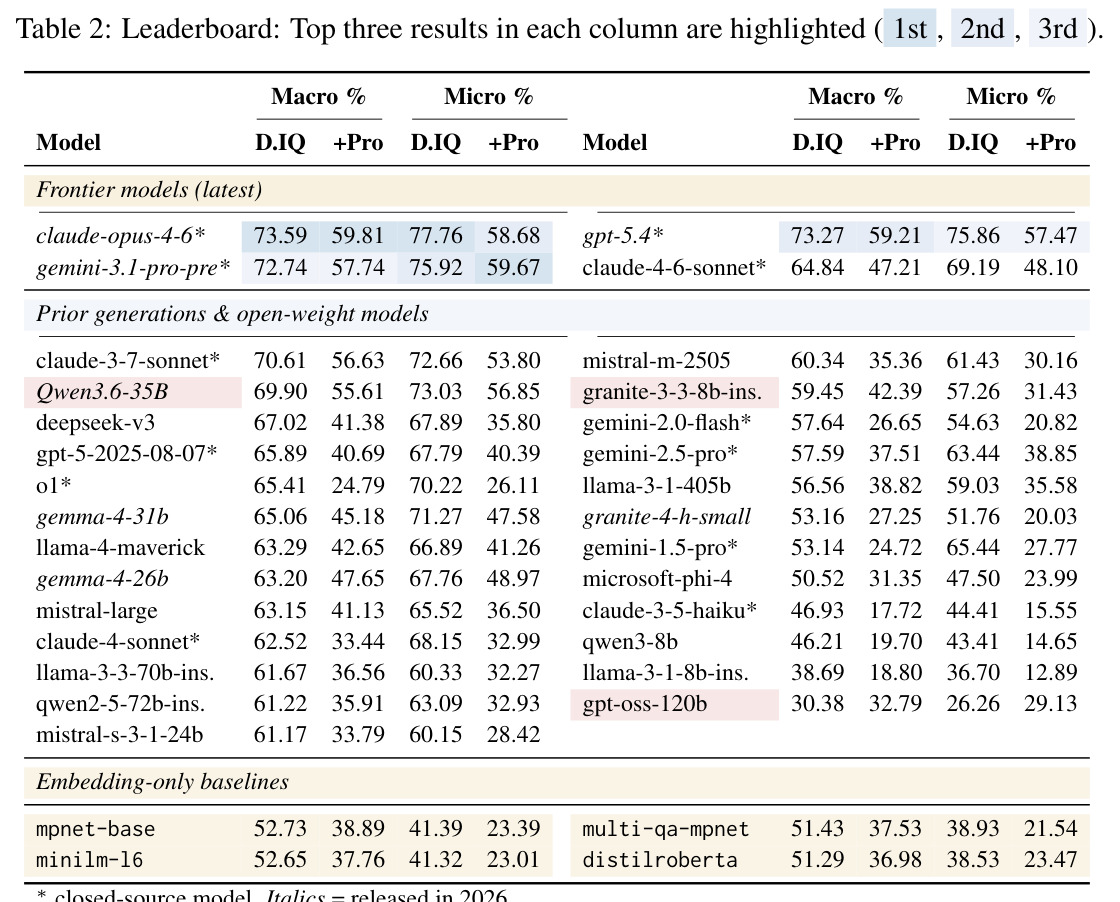1120x902 pixels.
Task: Select the value 59.81
Action: pos(357,236)
